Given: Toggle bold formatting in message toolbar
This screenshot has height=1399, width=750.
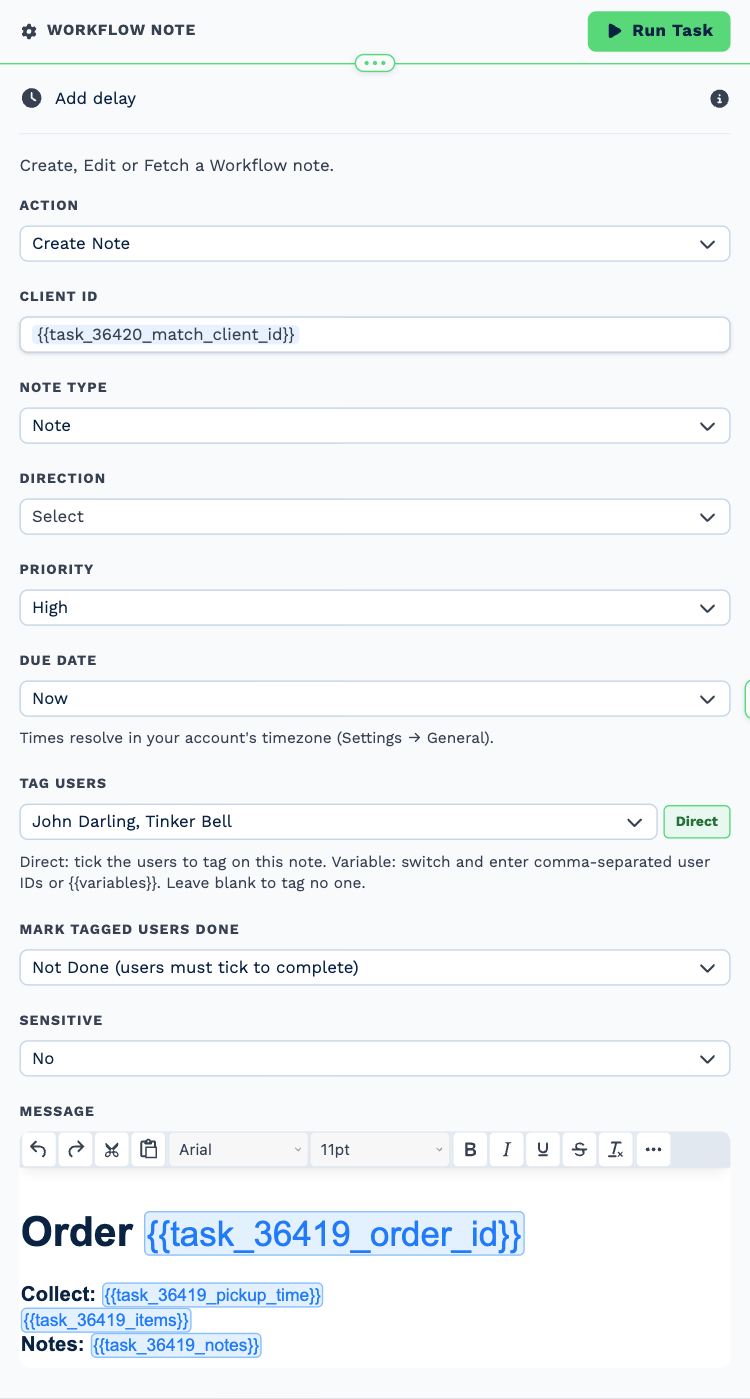Looking at the screenshot, I should 470,1150.
